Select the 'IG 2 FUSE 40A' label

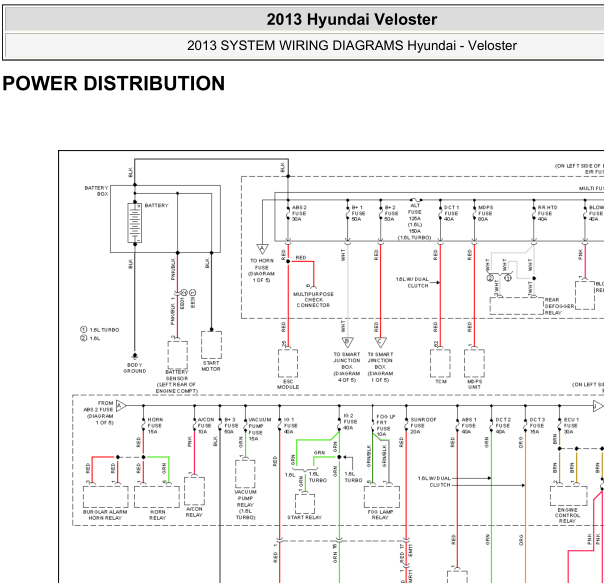point(350,422)
